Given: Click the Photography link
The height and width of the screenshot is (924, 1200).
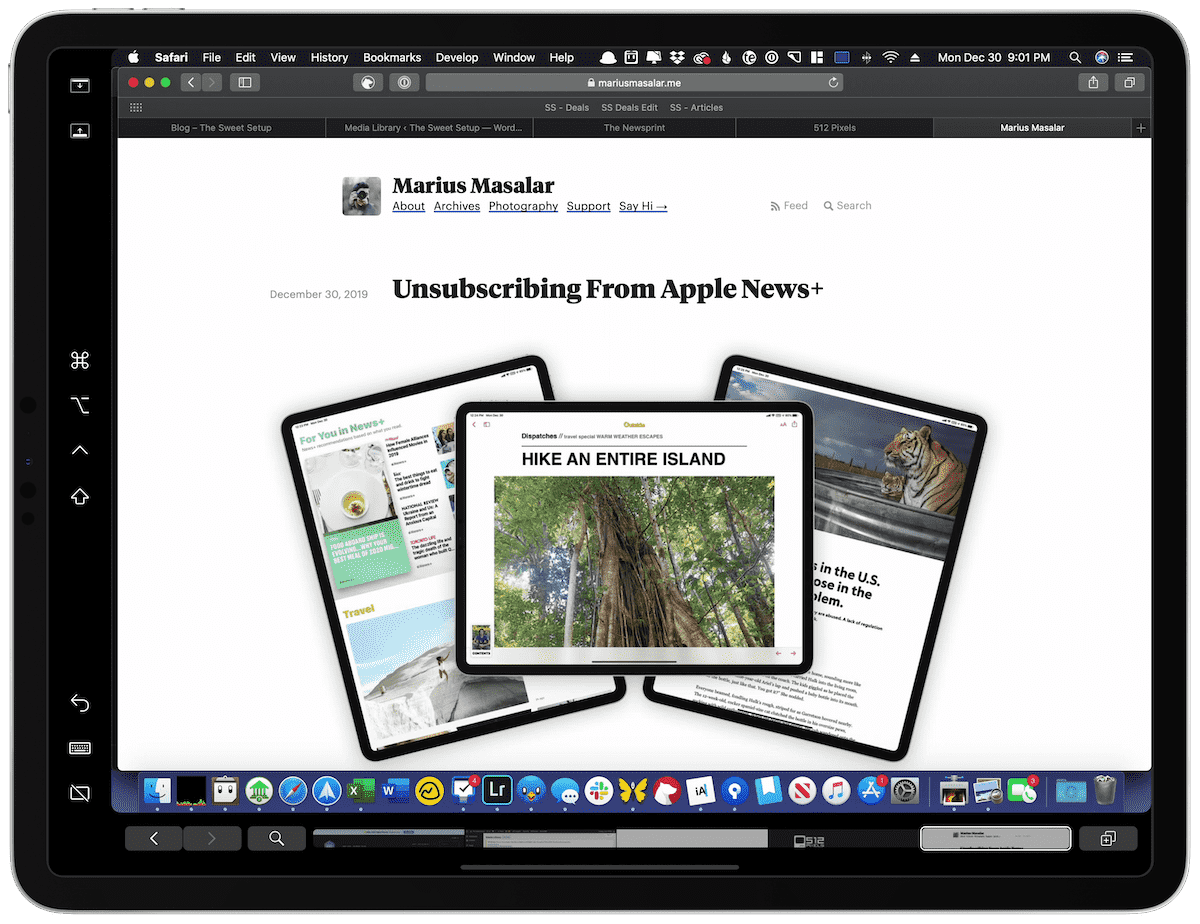Looking at the screenshot, I should [523, 206].
